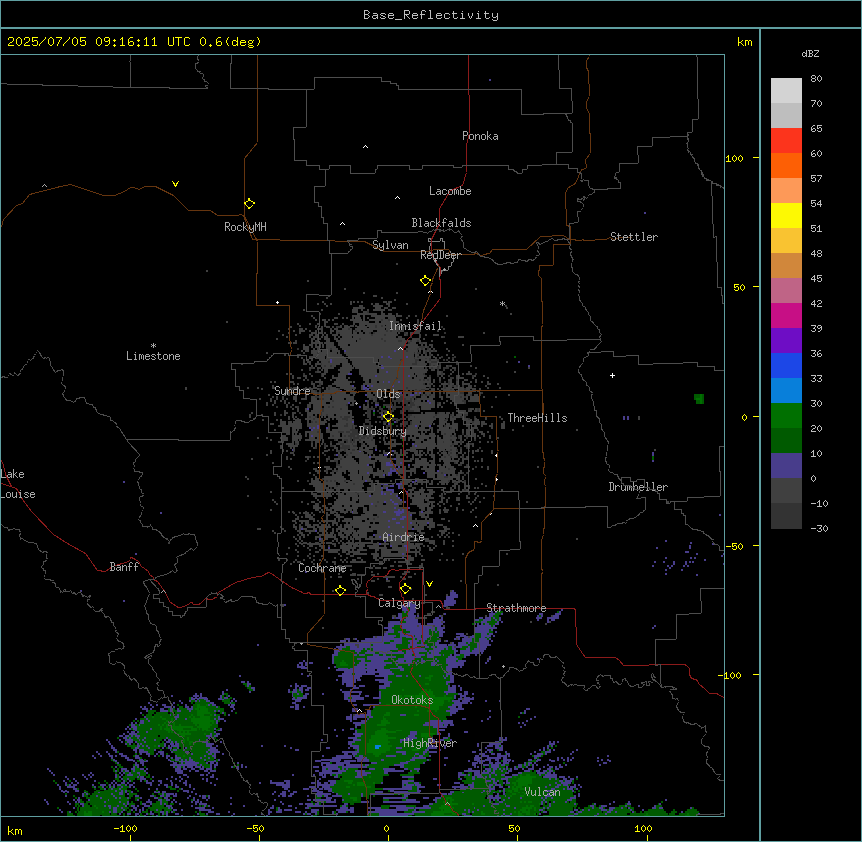Click the -100 tick on bottom km axis
This screenshot has width=862, height=842.
tap(126, 828)
